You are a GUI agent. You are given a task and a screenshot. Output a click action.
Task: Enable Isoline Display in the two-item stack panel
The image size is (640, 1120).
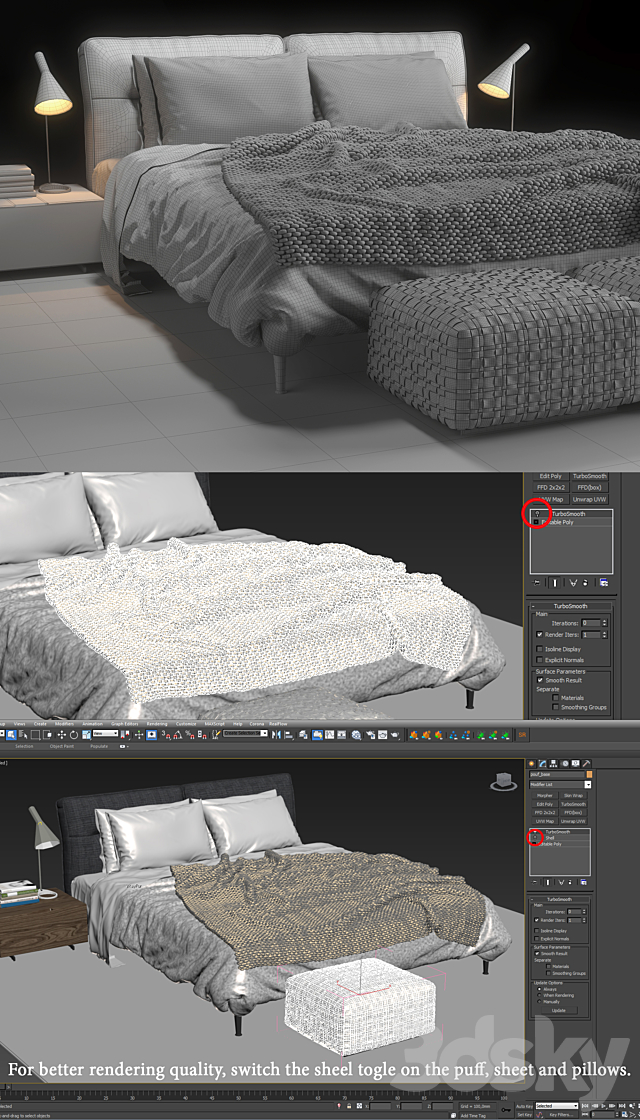tap(539, 649)
